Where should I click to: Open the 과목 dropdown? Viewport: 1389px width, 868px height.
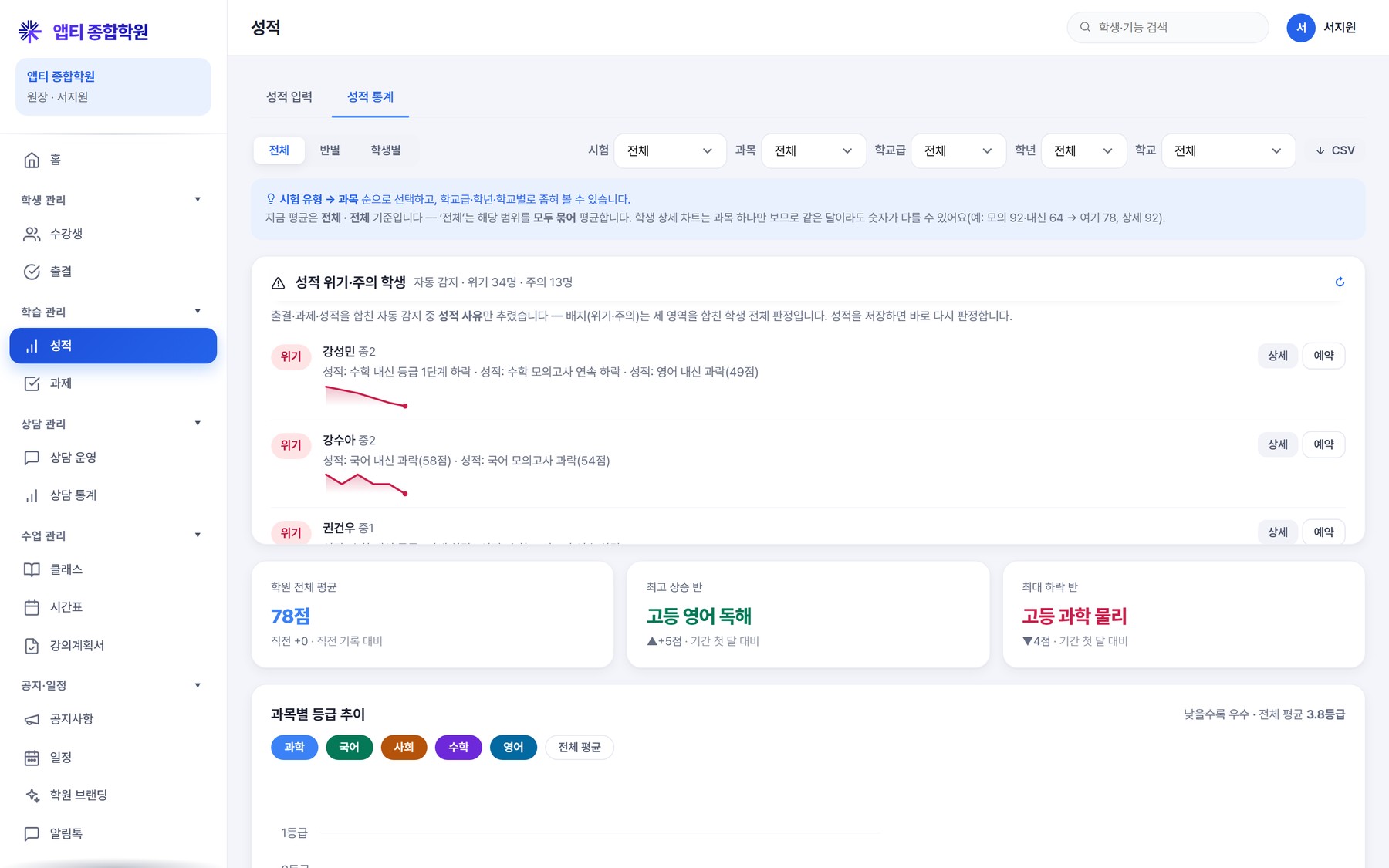tap(813, 150)
